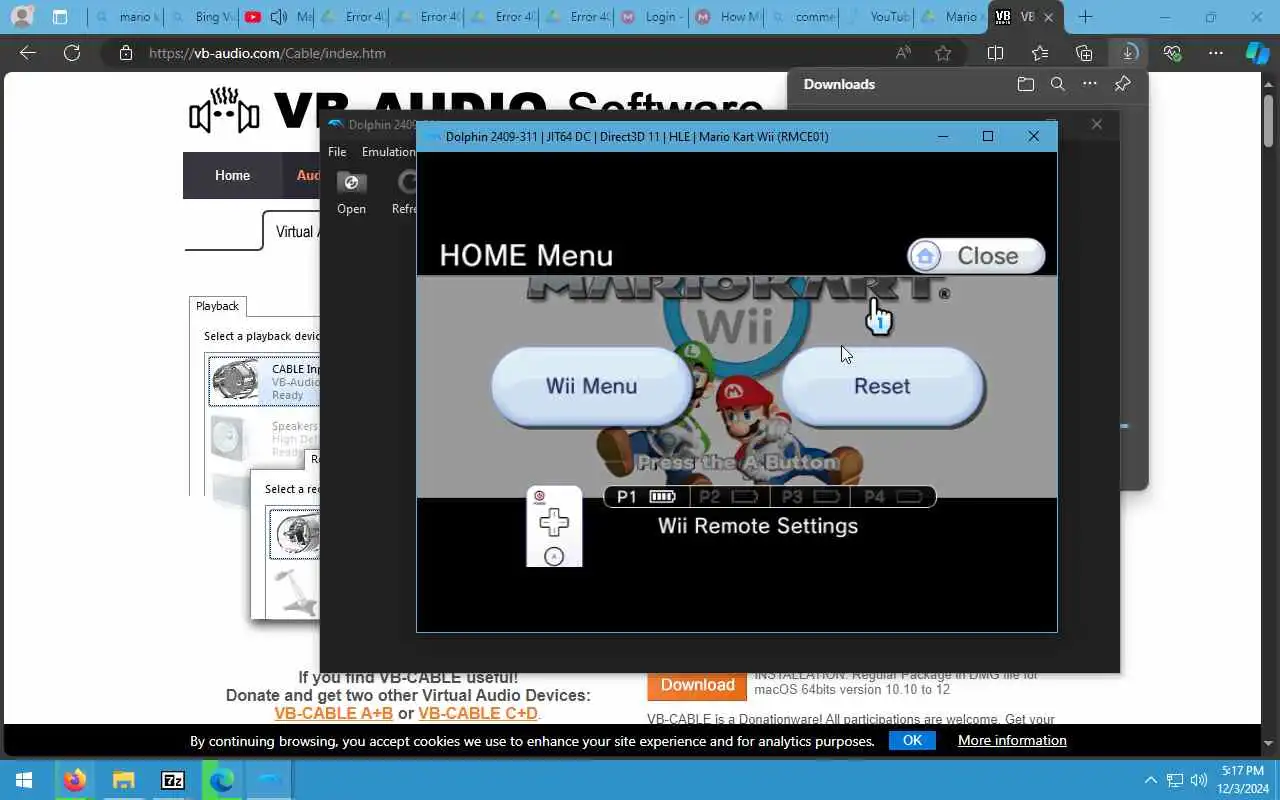Open File Explorer from the taskbar
Viewport: 1280px width, 800px height.
pos(123,780)
